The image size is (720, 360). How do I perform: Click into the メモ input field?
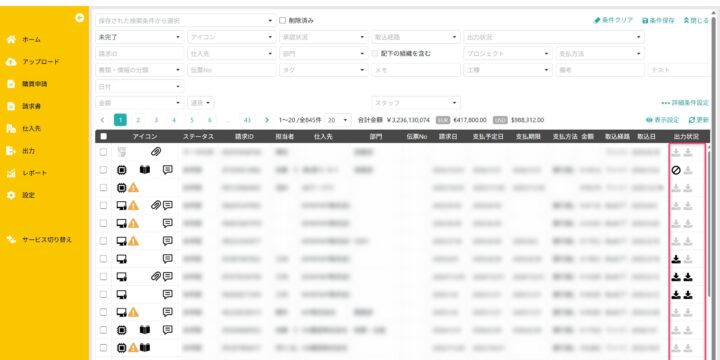416,70
